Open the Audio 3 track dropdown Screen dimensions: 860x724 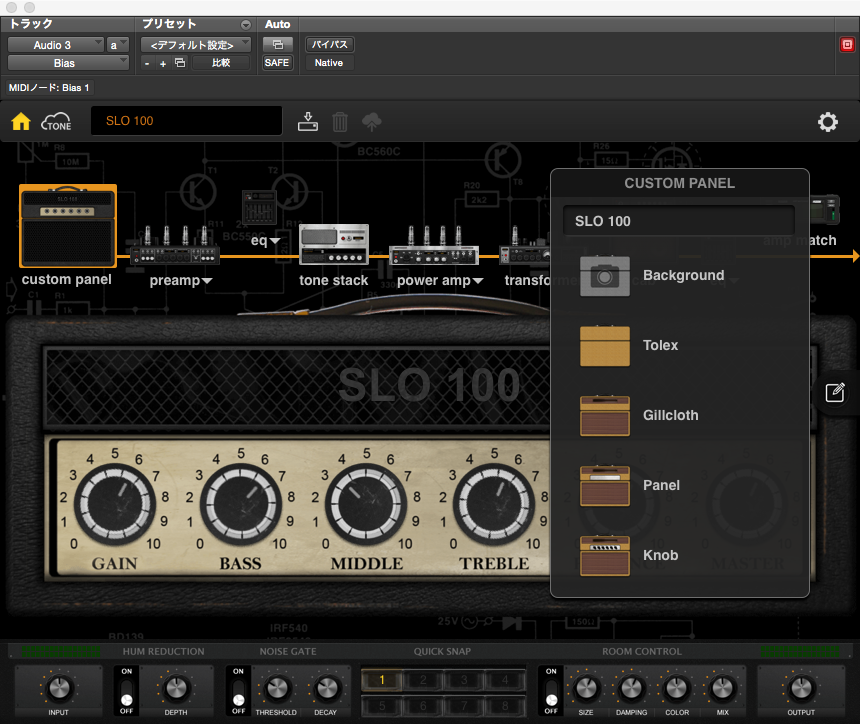point(55,44)
